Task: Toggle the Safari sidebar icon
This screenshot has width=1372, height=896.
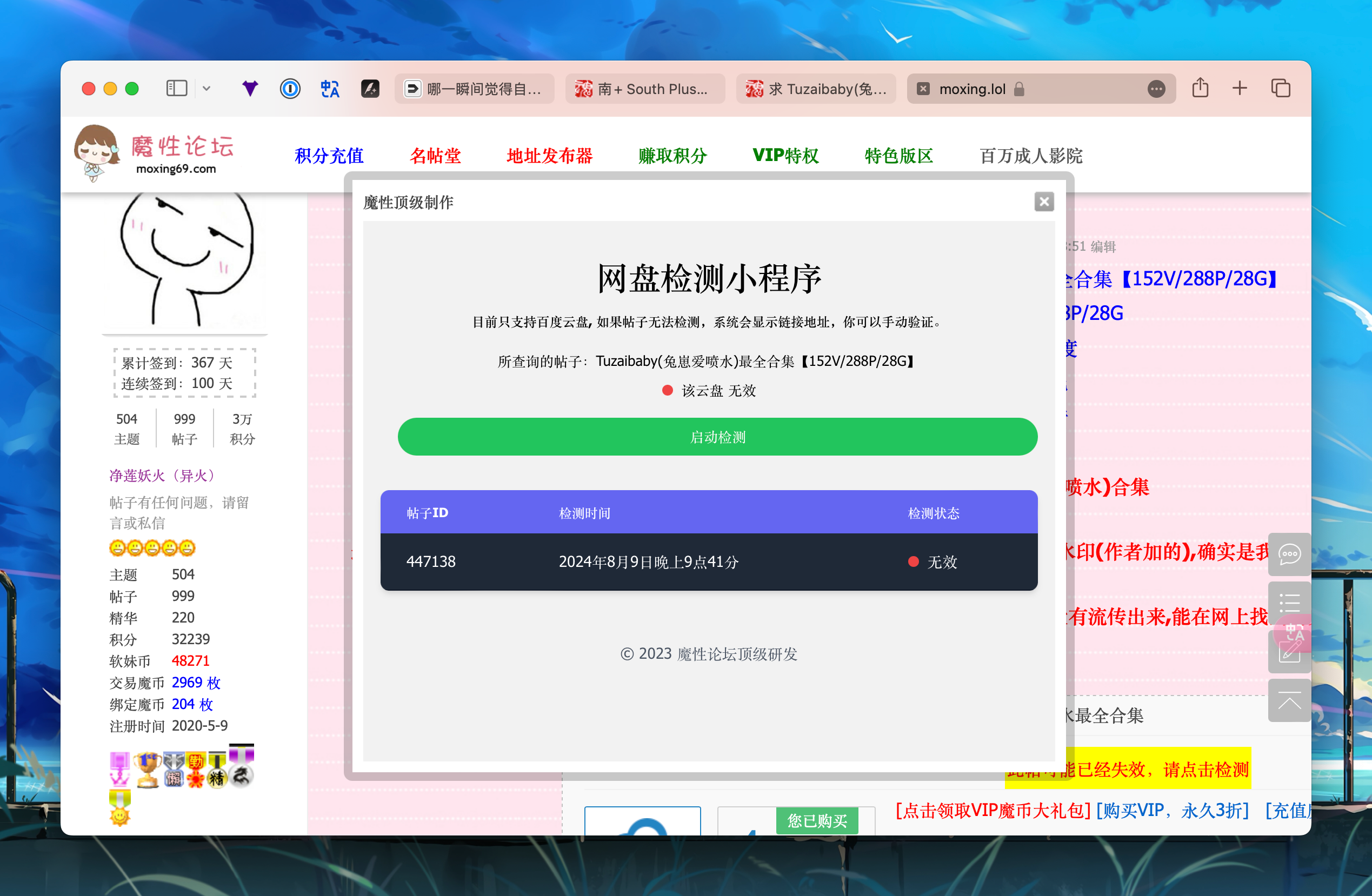Action: 176,89
